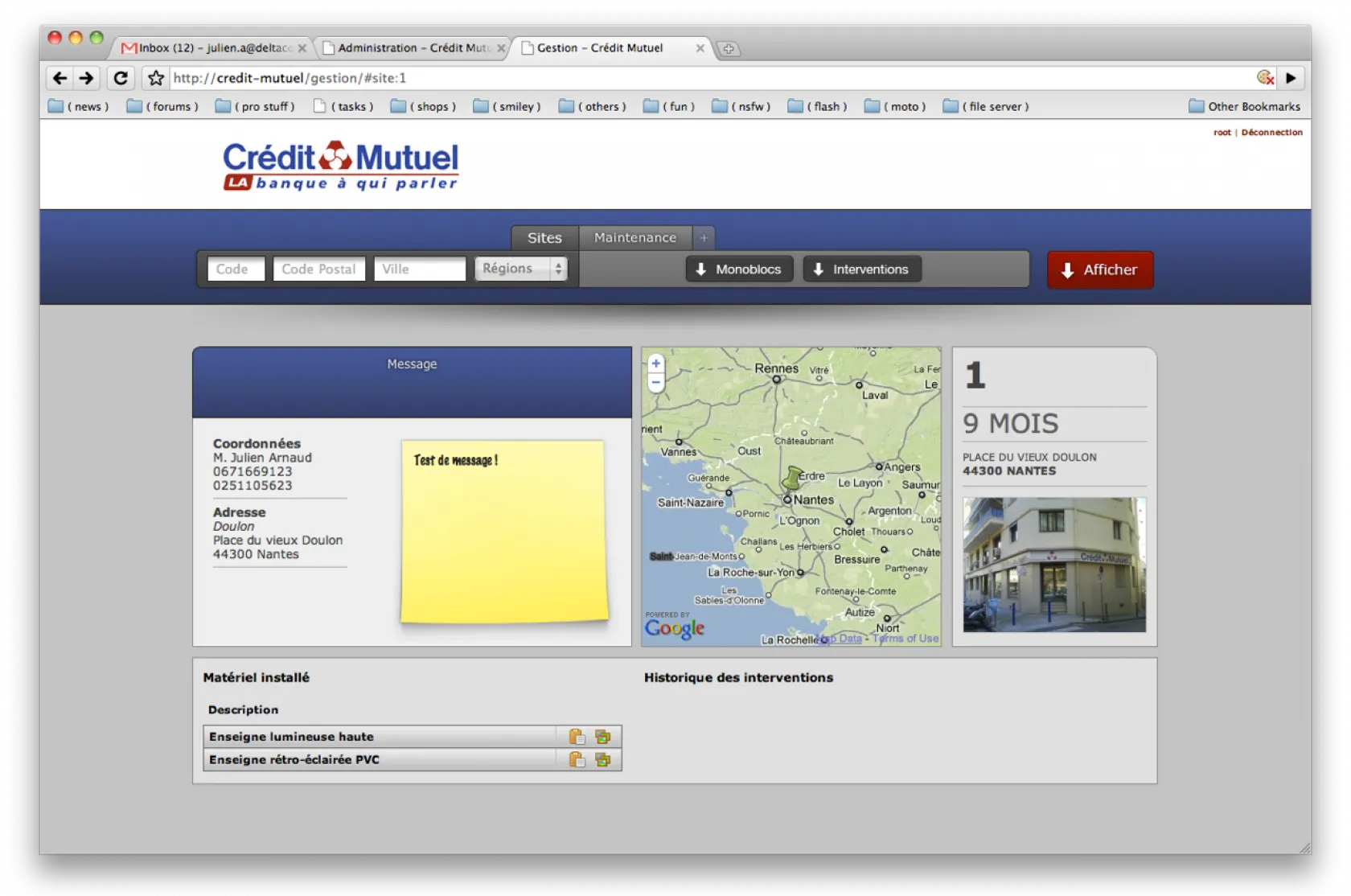Viewport: 1351px width, 896px height.
Task: Bookmark page using star icon
Action: [x=156, y=78]
